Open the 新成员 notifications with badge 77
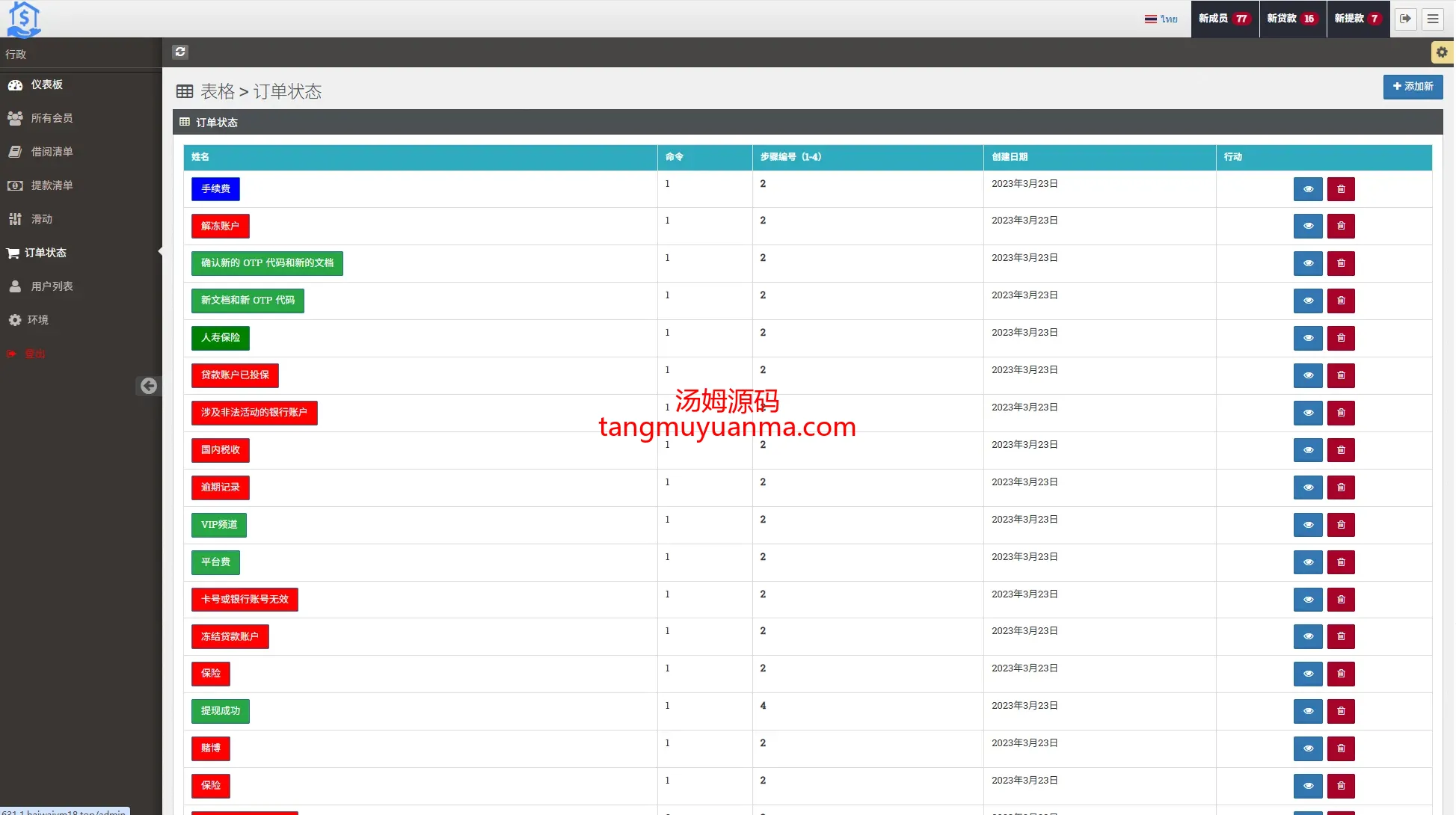This screenshot has width=1456, height=815. 1223,19
